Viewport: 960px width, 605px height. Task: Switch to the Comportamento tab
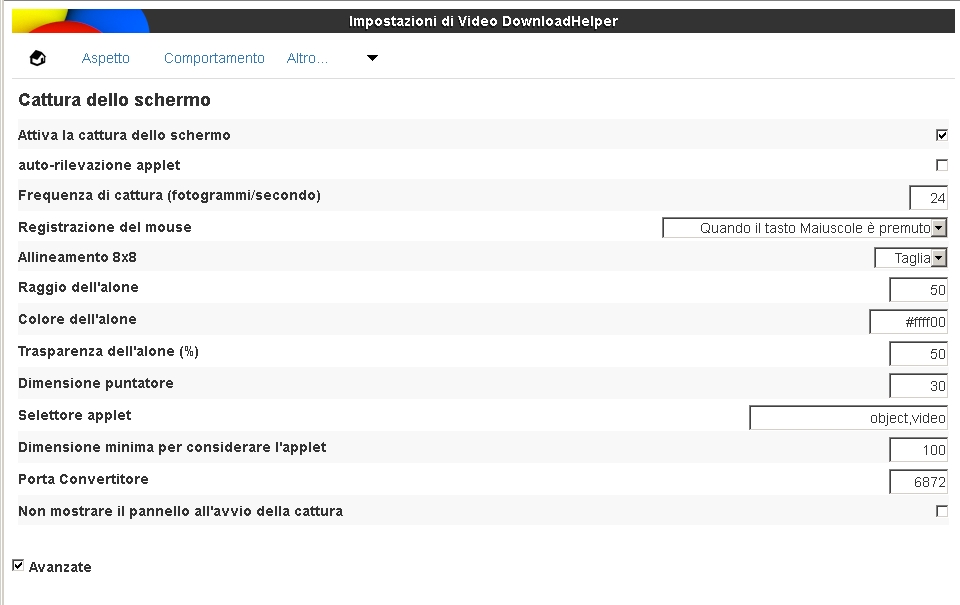coord(214,58)
